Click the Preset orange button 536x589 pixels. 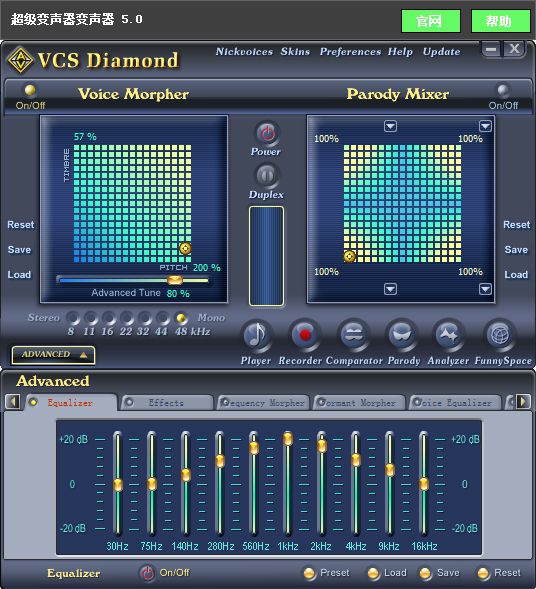309,573
